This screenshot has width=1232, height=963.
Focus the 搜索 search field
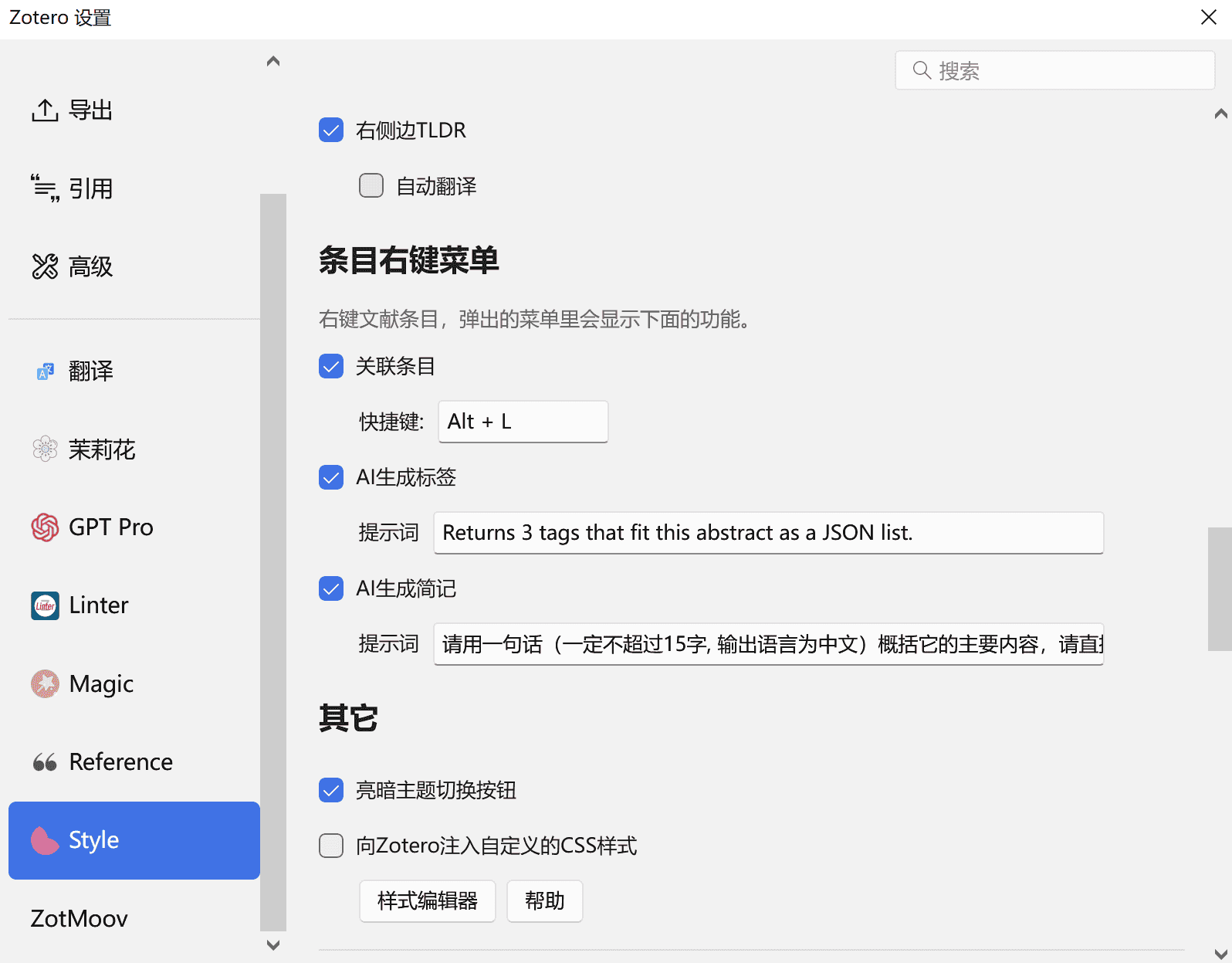coord(1054,70)
